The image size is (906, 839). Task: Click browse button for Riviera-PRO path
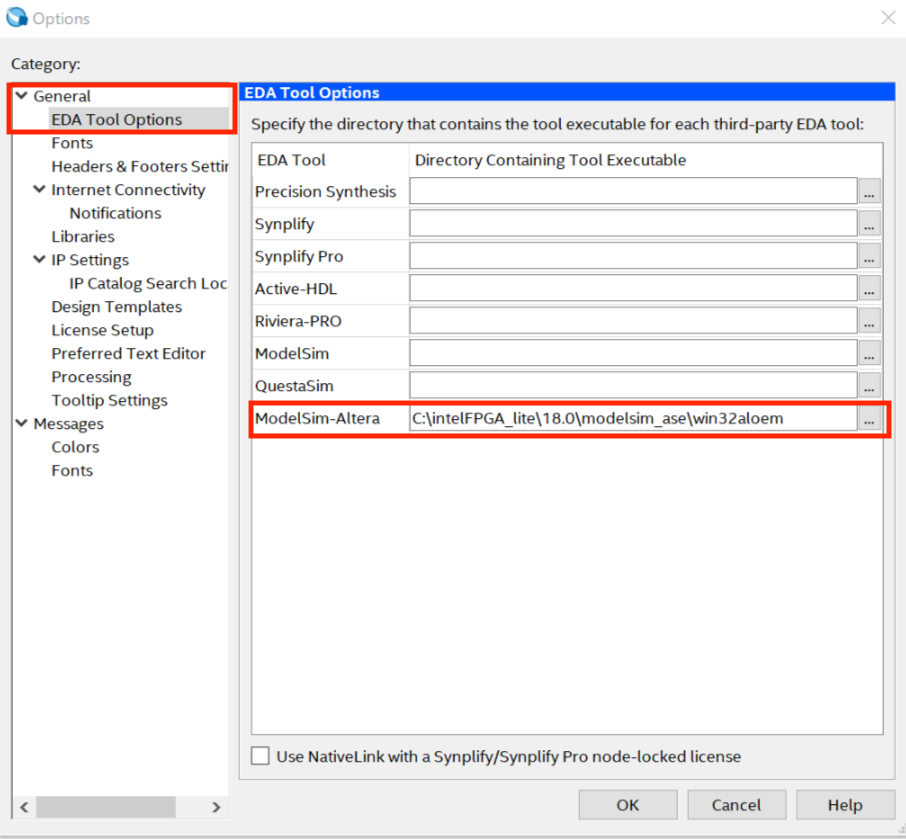[x=869, y=322]
